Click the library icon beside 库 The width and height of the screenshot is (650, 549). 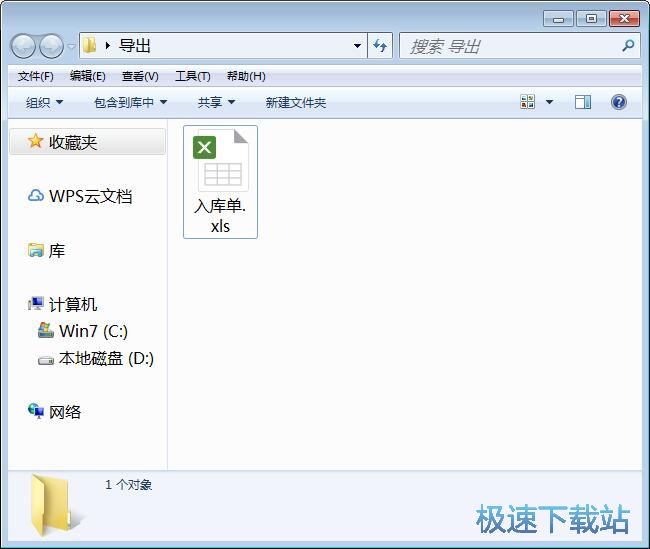(36, 250)
